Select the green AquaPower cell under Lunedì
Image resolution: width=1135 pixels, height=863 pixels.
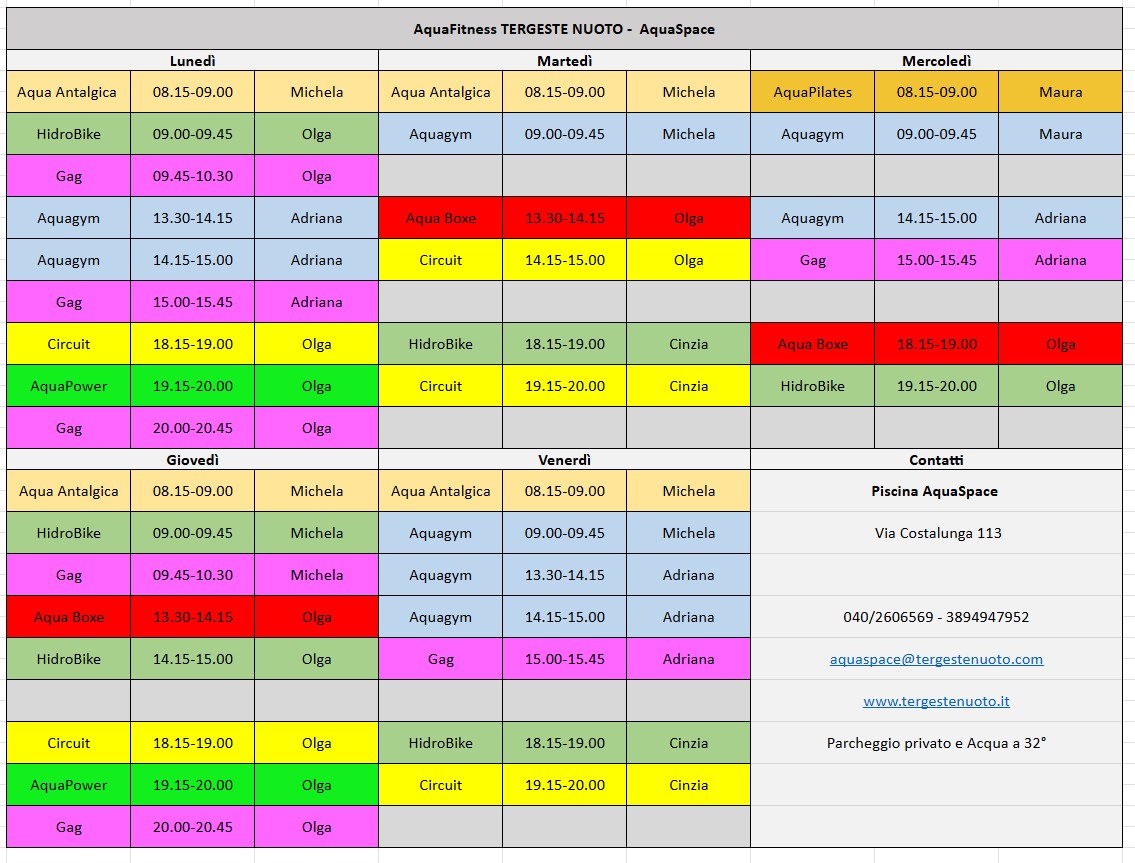68,386
